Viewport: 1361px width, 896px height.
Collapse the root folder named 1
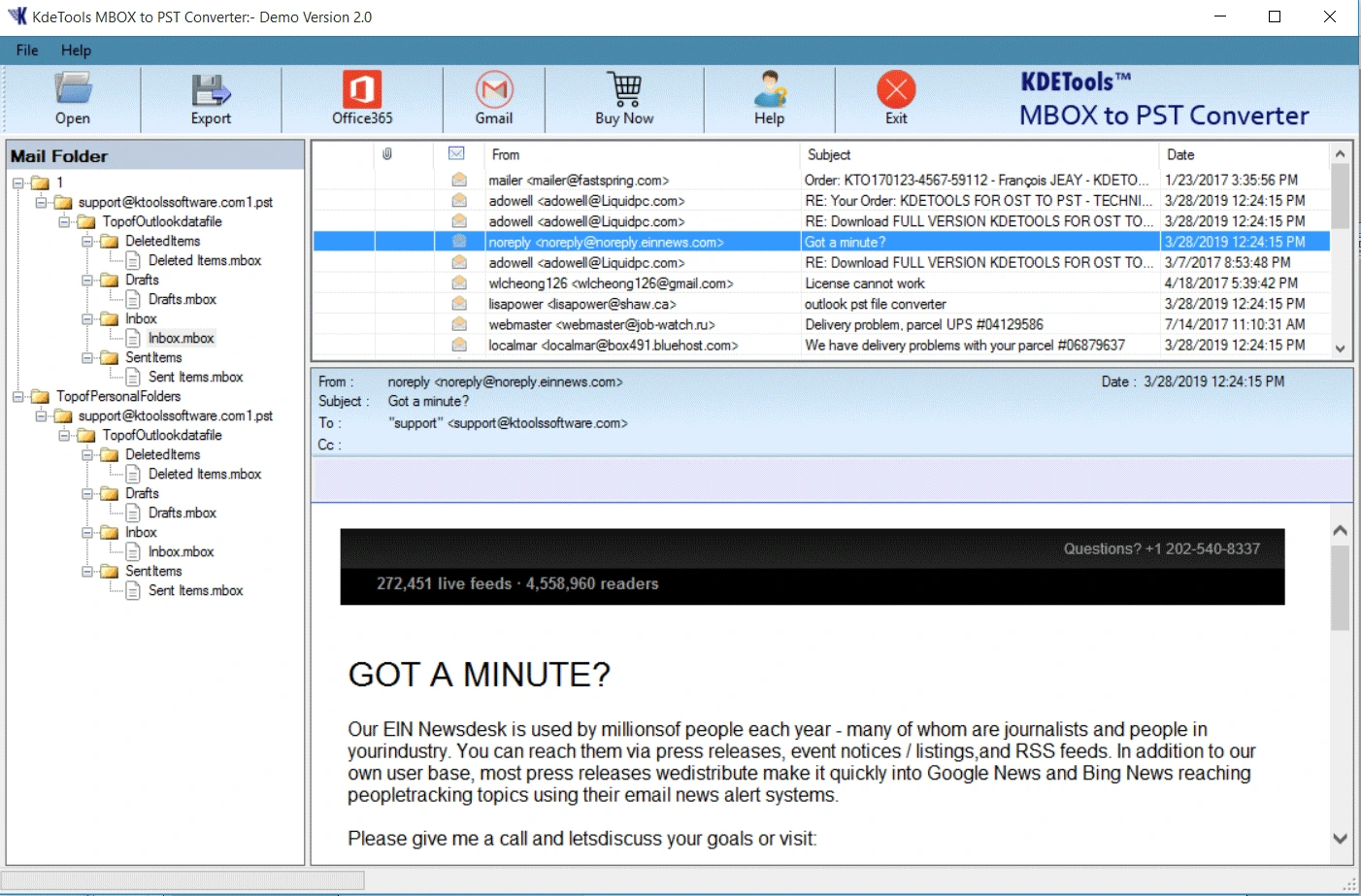point(18,183)
